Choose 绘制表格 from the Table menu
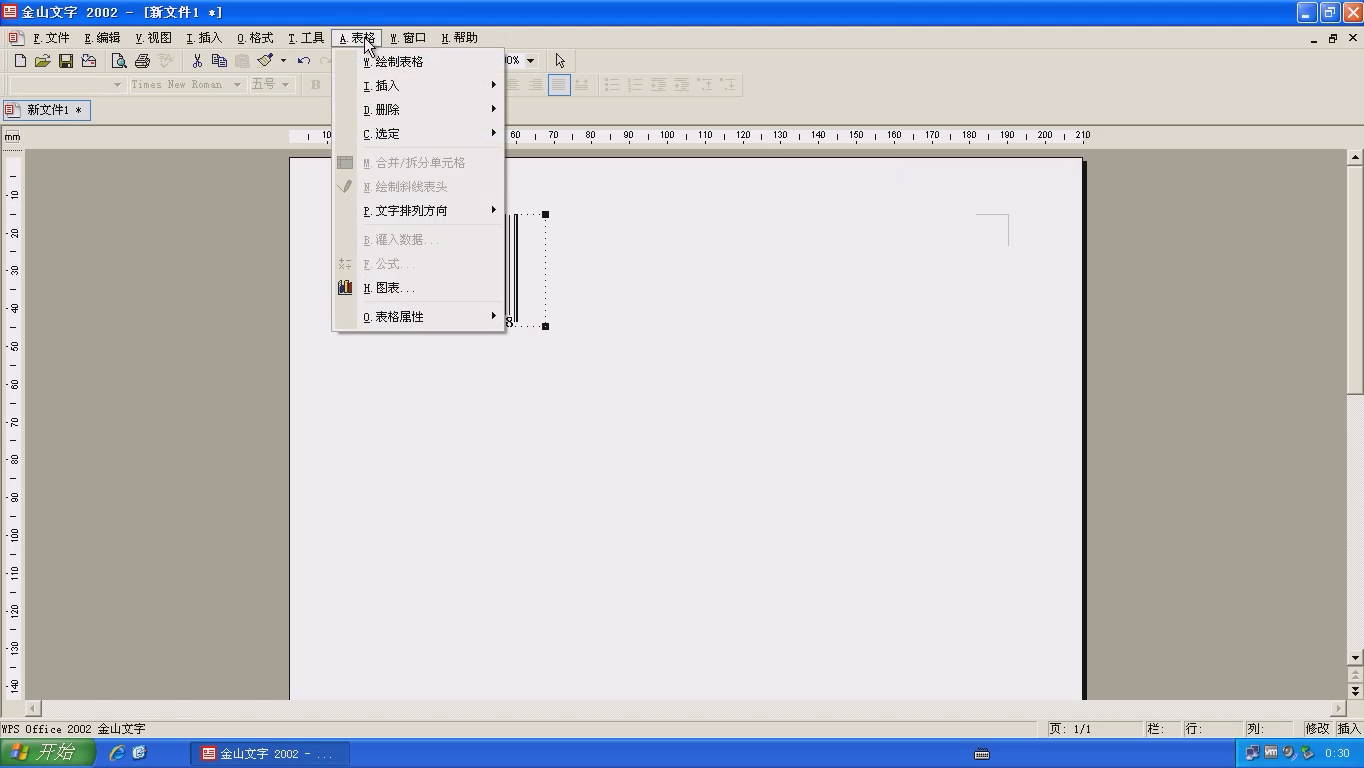 point(420,62)
